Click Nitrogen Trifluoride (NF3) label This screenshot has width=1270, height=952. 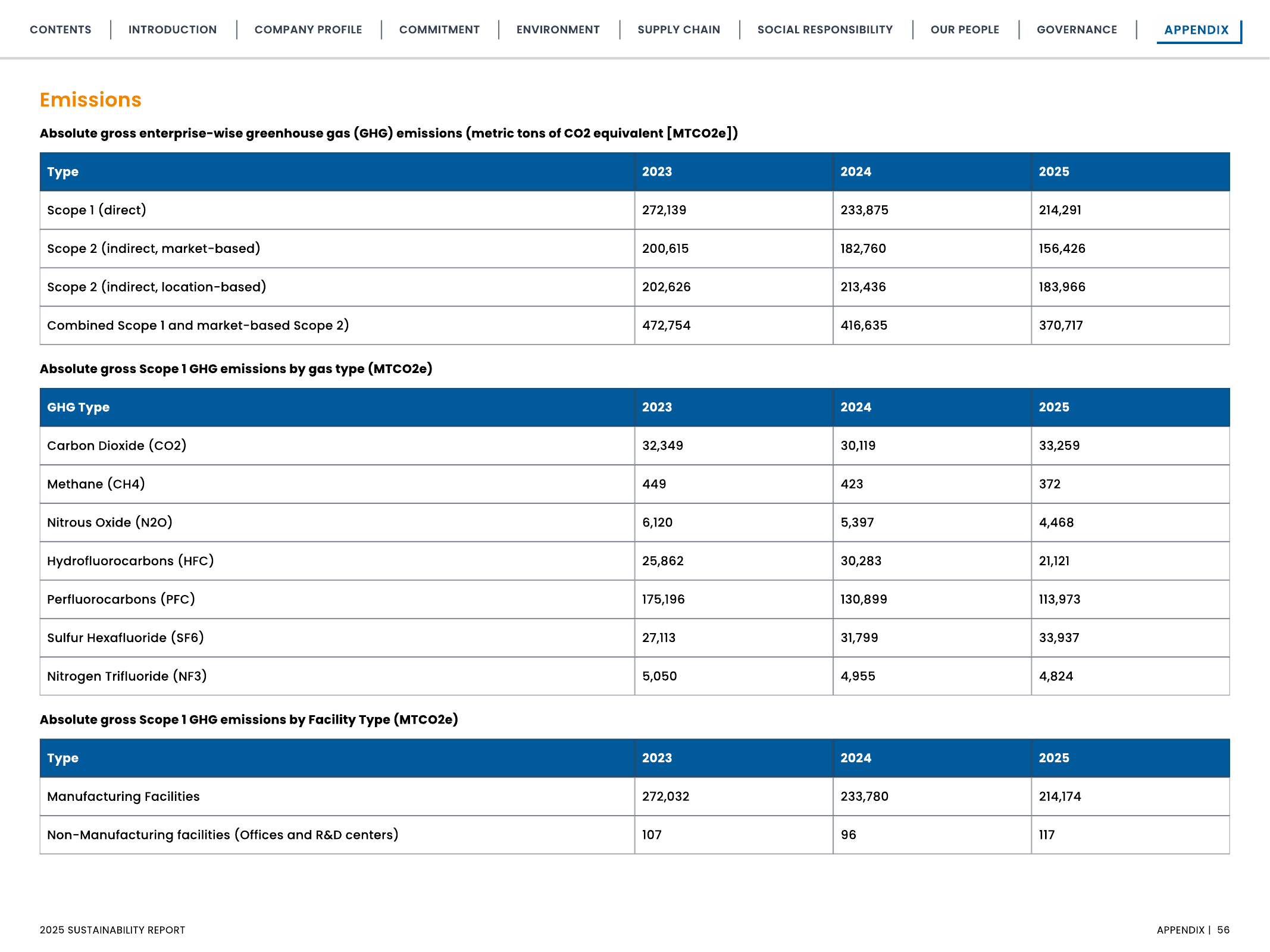point(127,677)
